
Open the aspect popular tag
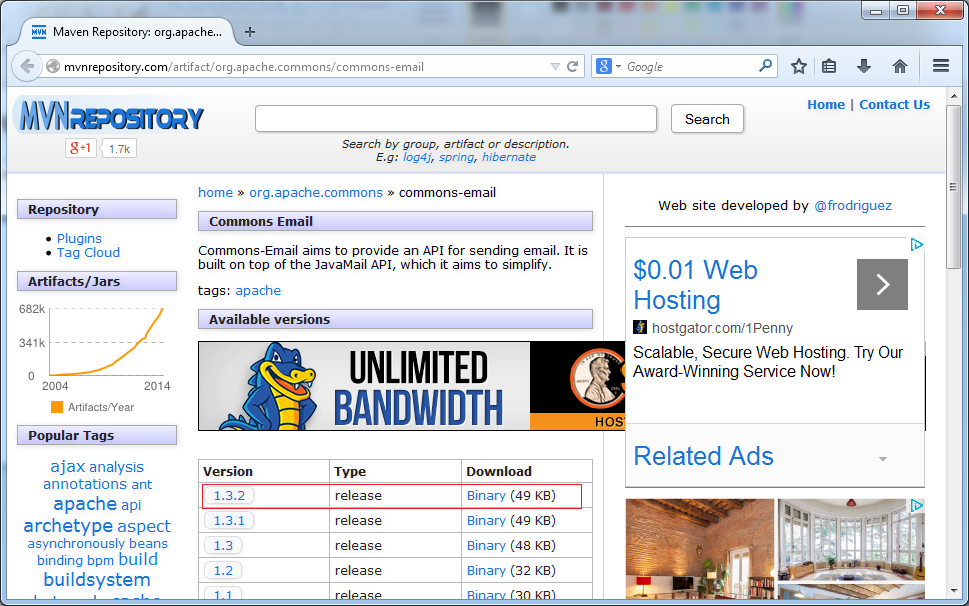pyautogui.click(x=143, y=526)
